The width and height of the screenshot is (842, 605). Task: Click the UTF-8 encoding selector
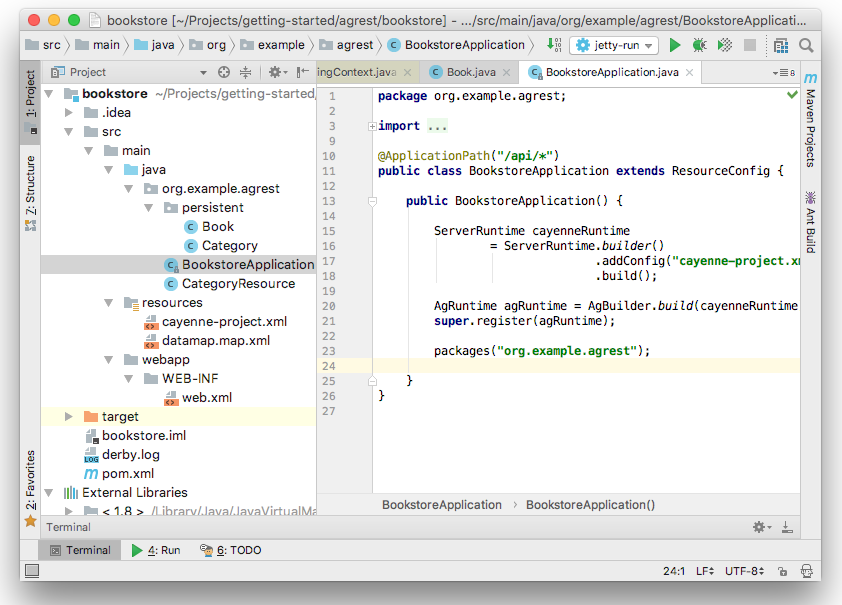click(744, 571)
